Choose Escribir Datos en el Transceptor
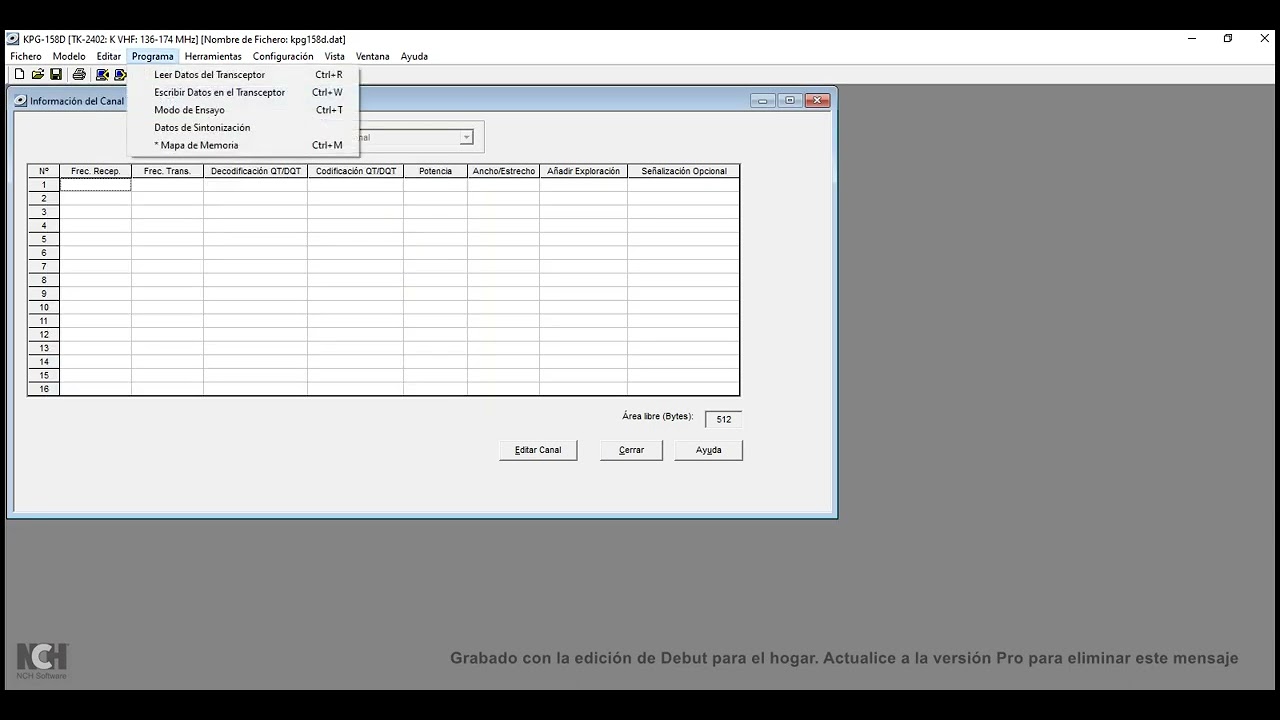 click(x=243, y=92)
